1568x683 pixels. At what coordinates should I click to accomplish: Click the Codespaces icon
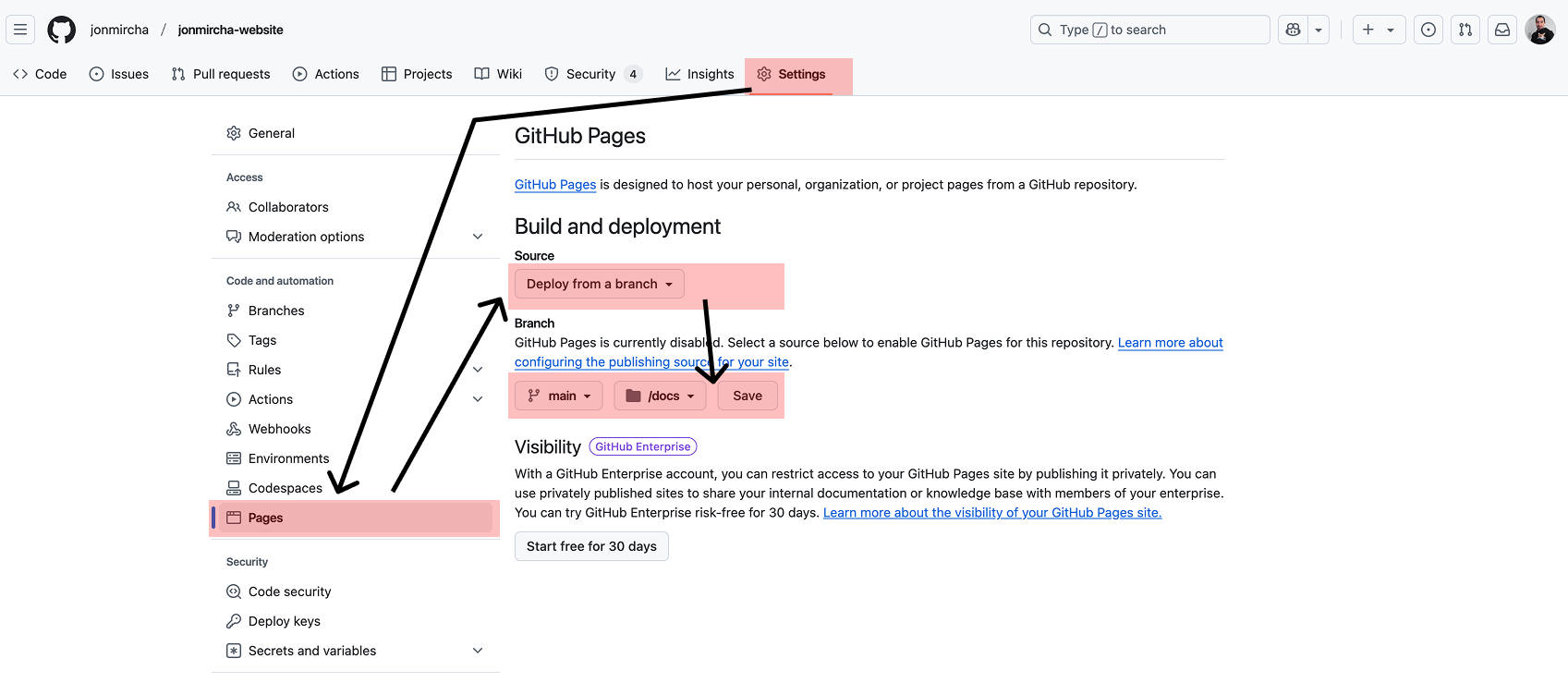[234, 488]
